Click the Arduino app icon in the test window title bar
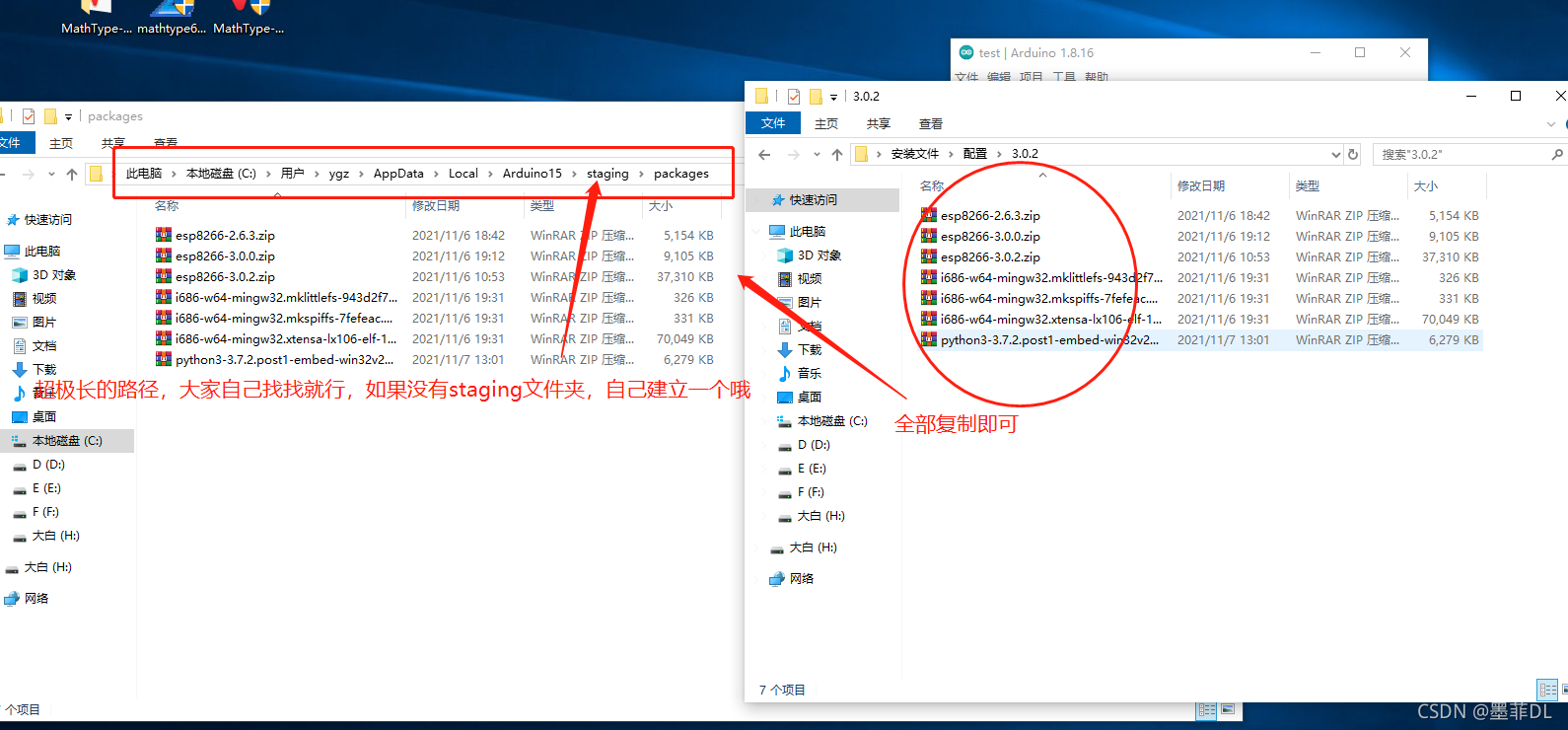The image size is (1568, 730). 966,53
